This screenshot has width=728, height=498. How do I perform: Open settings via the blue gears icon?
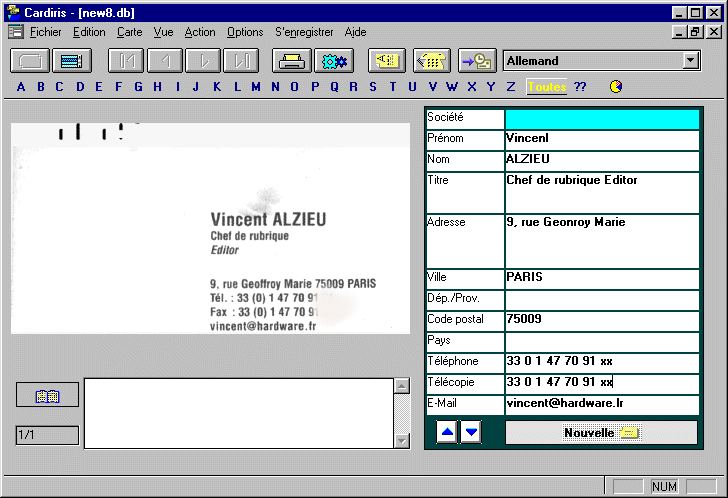tap(334, 61)
